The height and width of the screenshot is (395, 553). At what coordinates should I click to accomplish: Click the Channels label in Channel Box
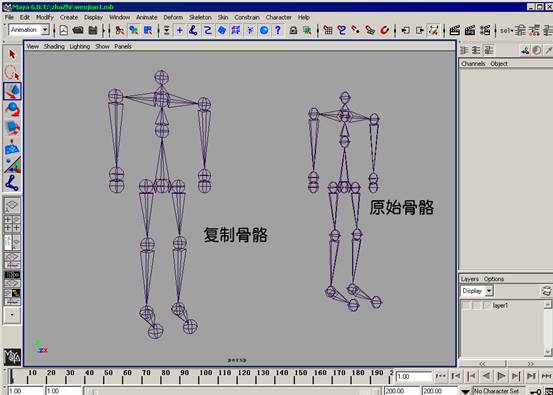[473, 64]
